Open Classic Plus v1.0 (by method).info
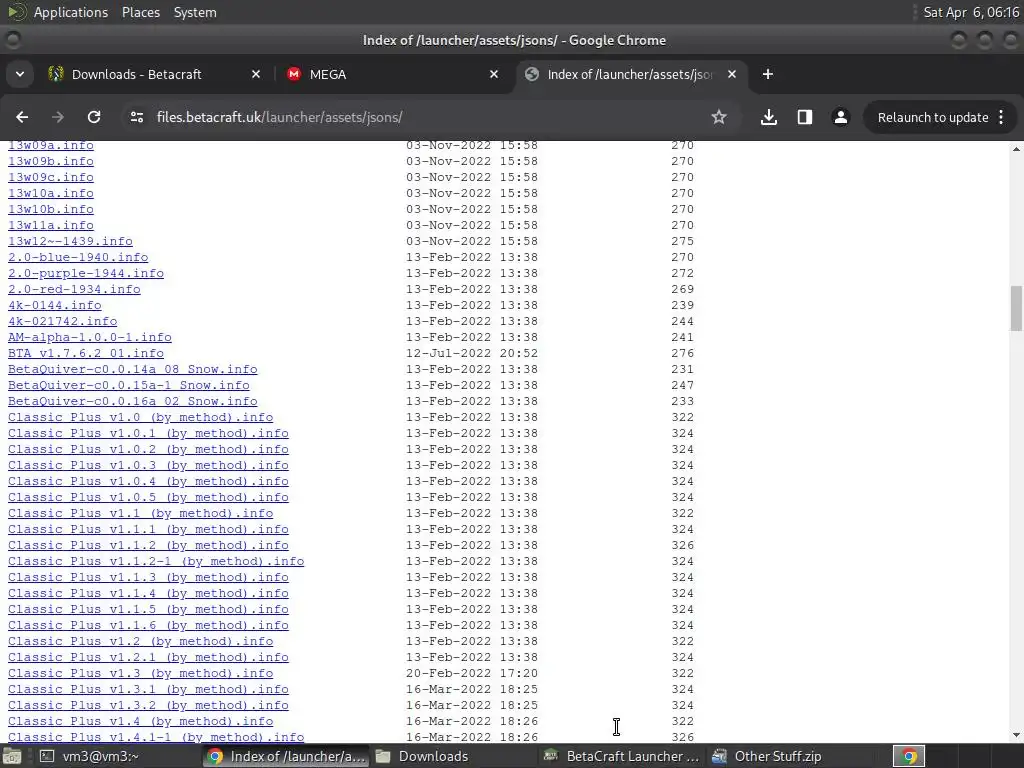Viewport: 1024px width, 768px height. pos(140,417)
